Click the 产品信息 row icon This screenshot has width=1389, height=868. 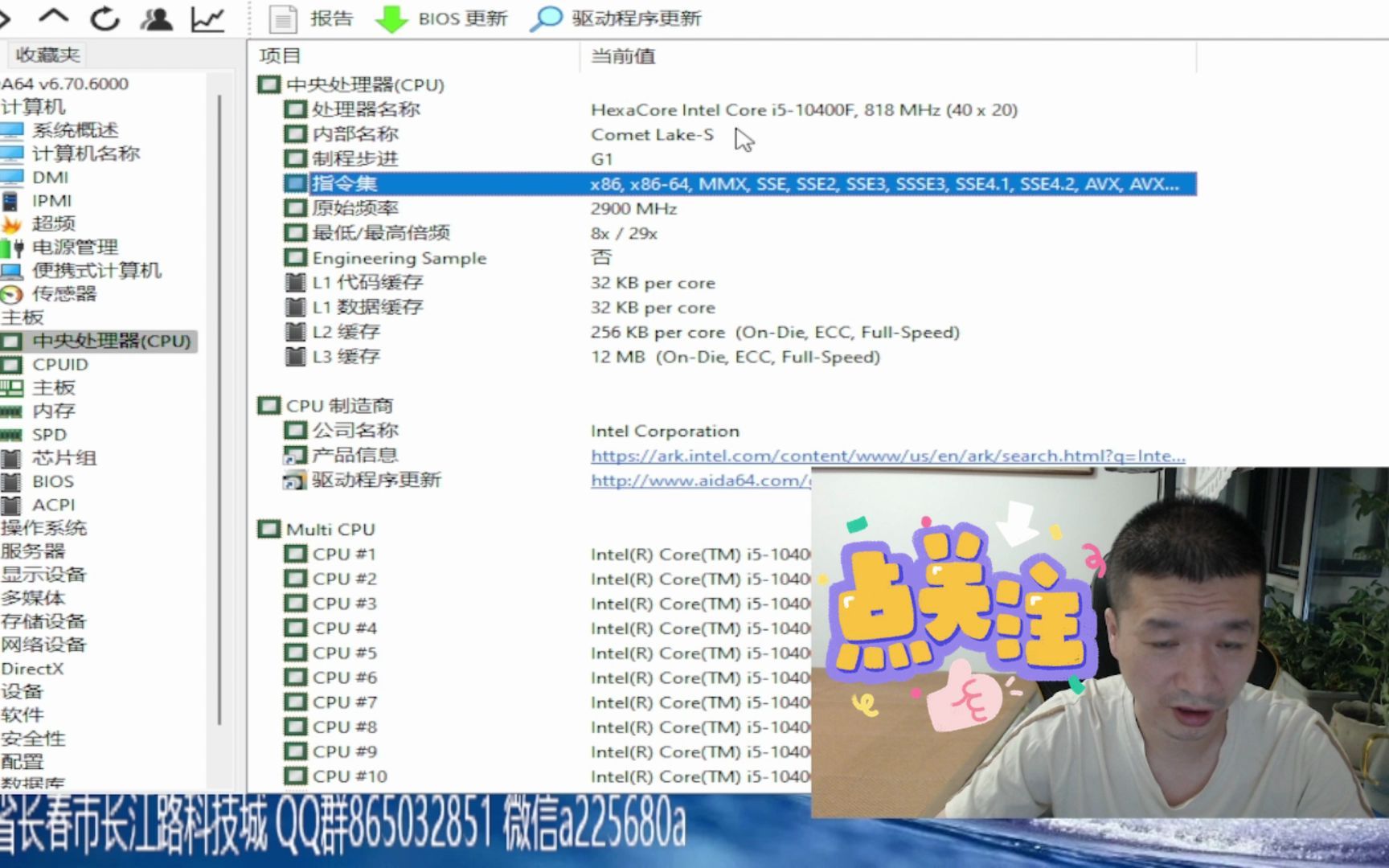click(x=295, y=456)
